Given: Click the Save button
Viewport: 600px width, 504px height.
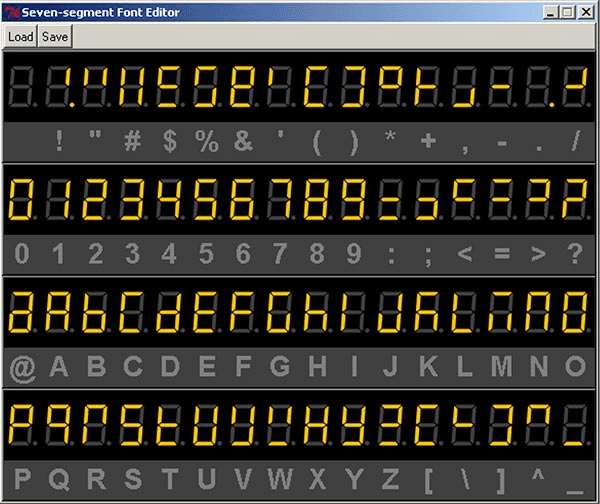Looking at the screenshot, I should (56, 36).
